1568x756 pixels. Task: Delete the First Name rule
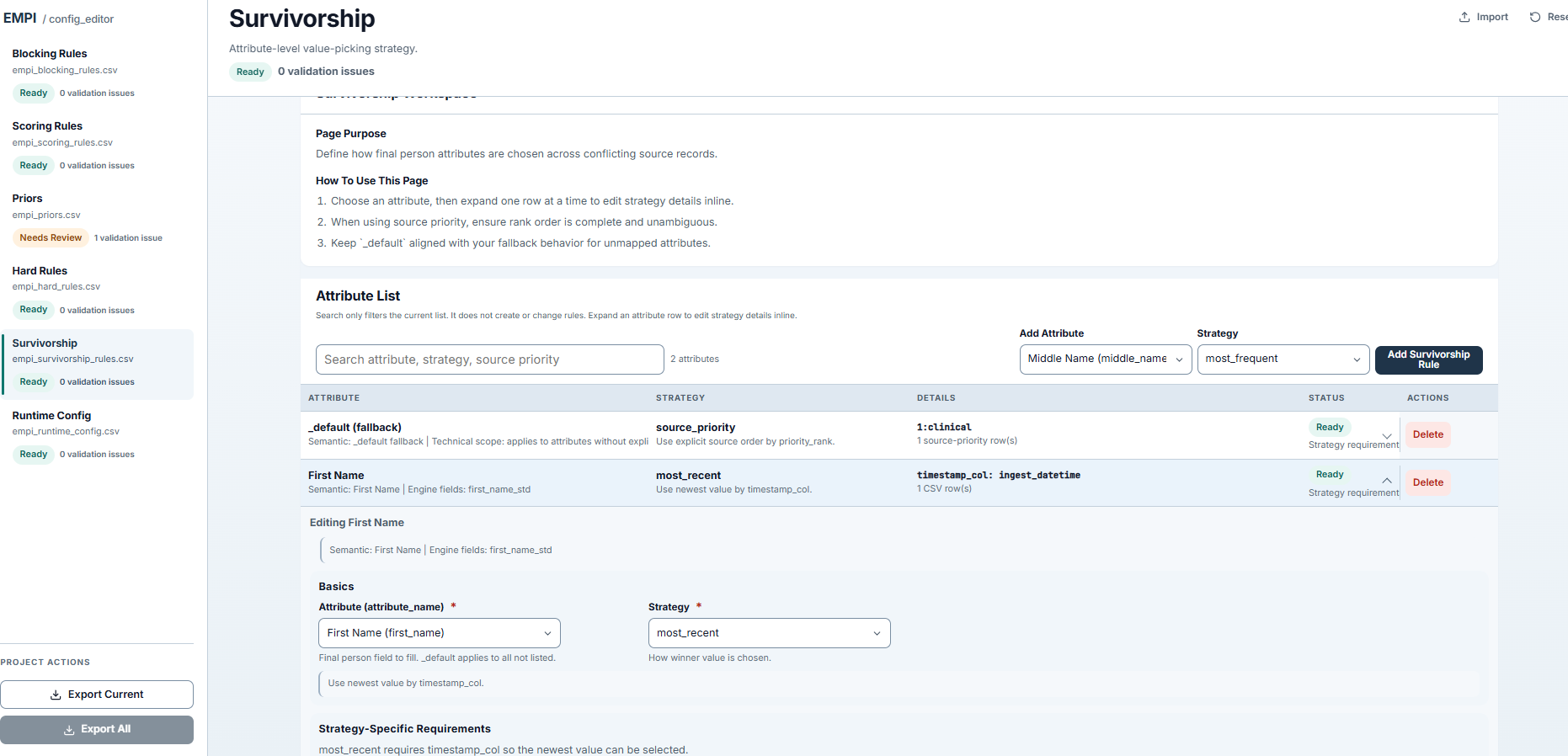pyautogui.click(x=1427, y=482)
